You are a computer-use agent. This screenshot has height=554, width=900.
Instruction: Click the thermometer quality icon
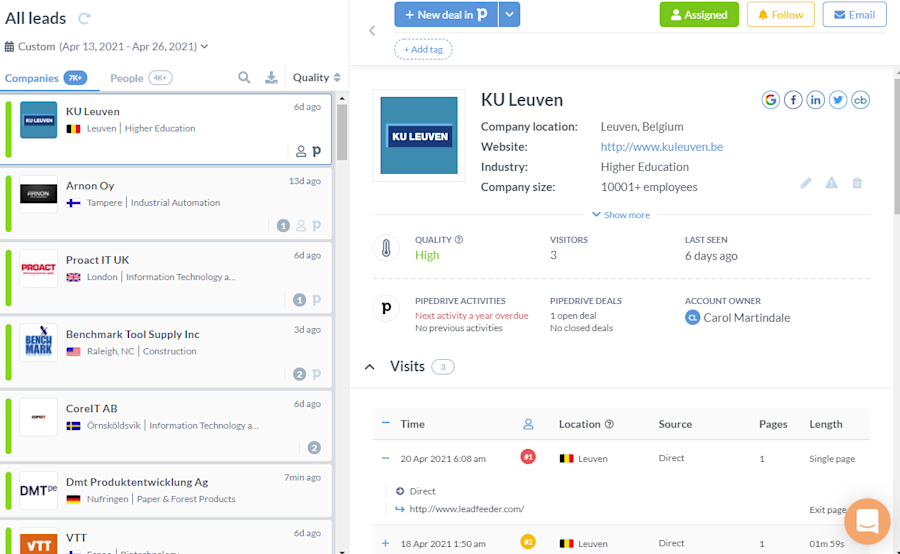pyautogui.click(x=386, y=248)
